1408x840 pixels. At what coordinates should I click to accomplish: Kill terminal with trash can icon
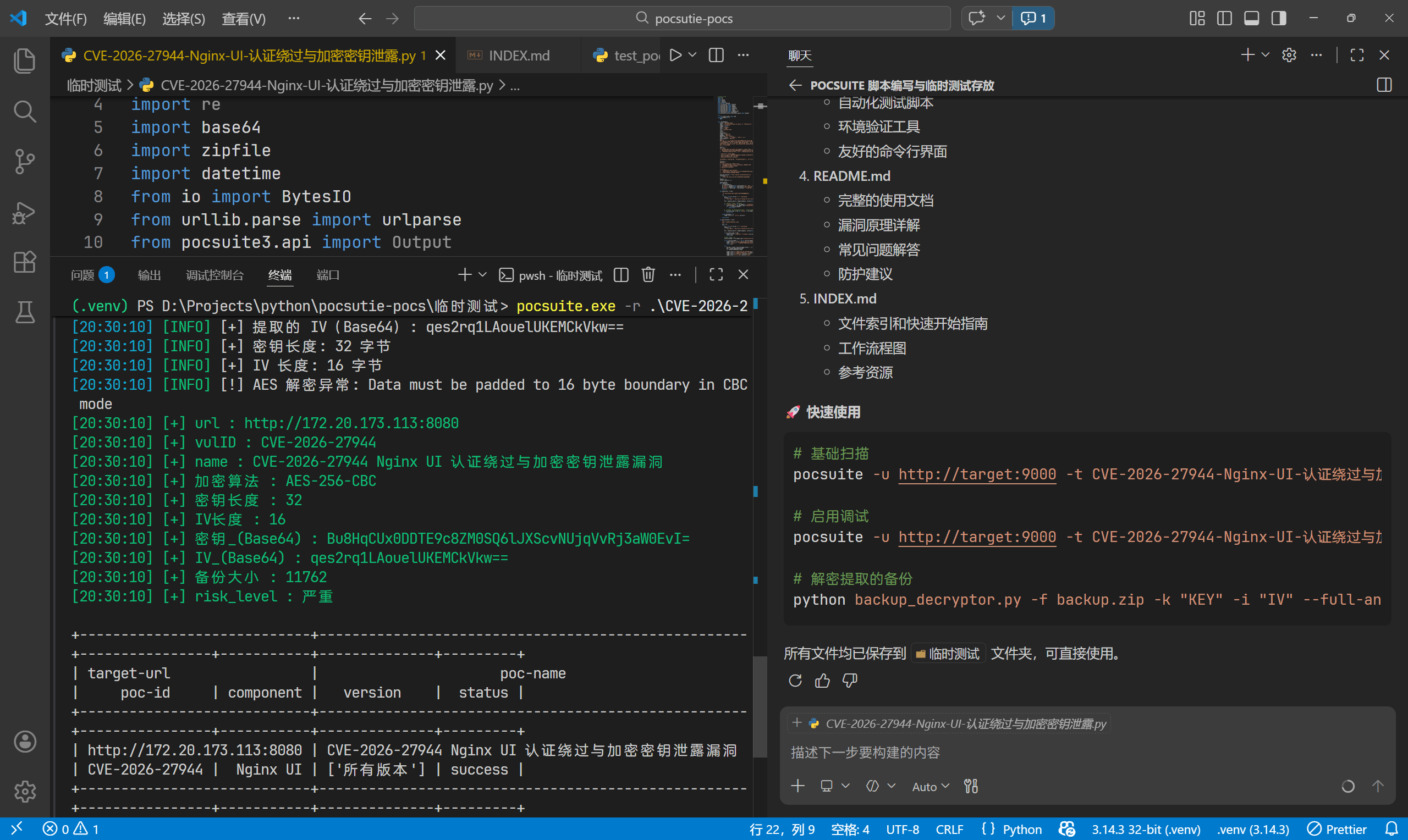[x=648, y=275]
